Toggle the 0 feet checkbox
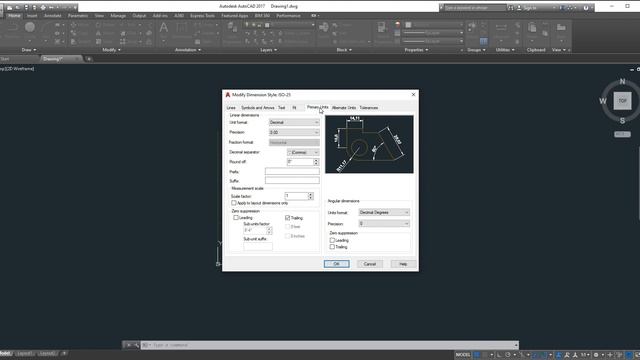The image size is (640, 360). pyautogui.click(x=288, y=227)
